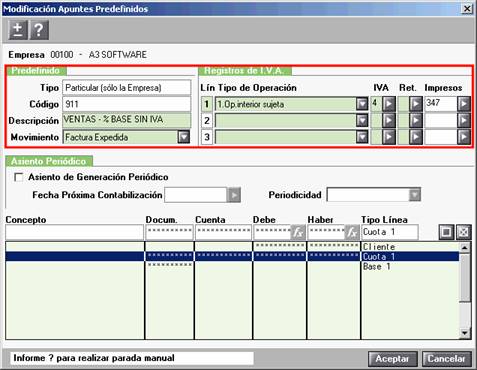Click the square line-edit icon beside Tipo Línea
Image resolution: width=477 pixels, height=370 pixels.
coord(446,232)
